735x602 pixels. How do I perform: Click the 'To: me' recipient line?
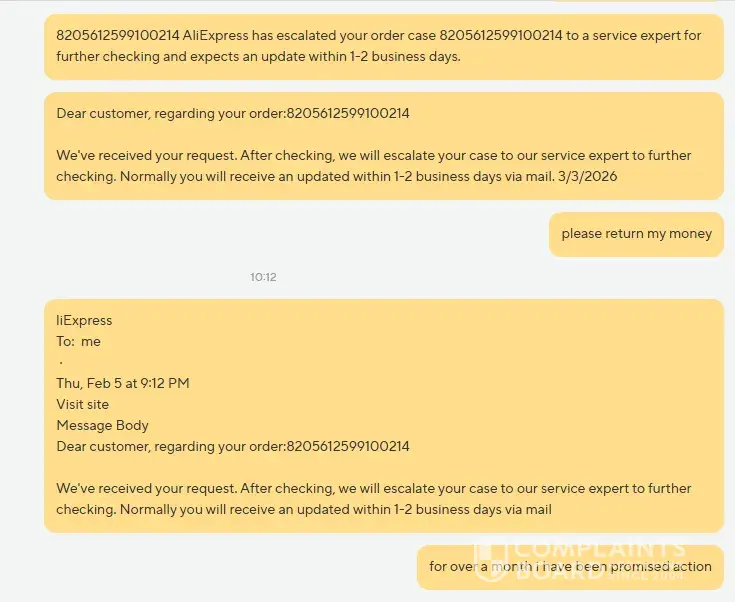pos(78,341)
